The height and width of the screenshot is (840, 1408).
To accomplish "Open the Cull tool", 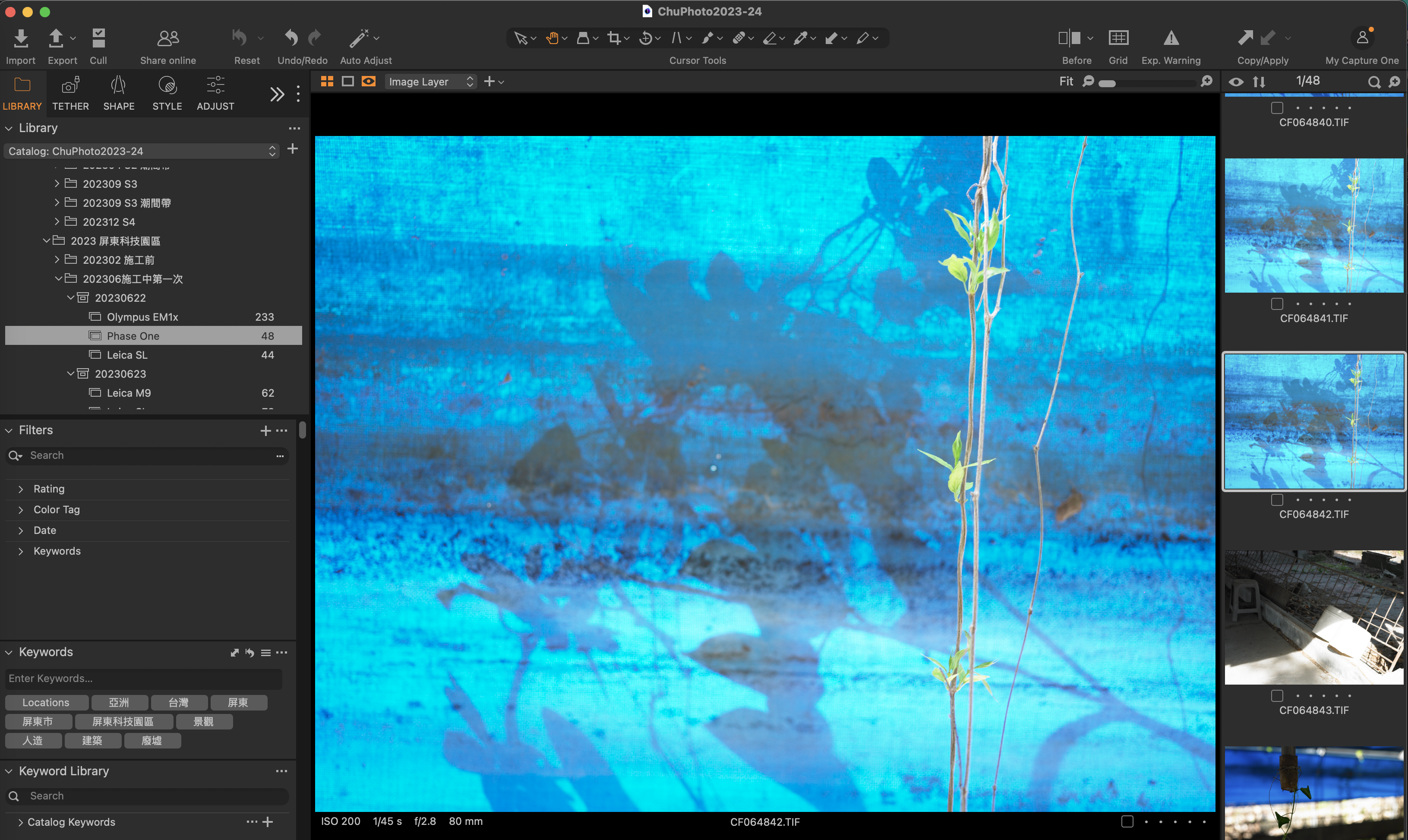I will [x=98, y=38].
